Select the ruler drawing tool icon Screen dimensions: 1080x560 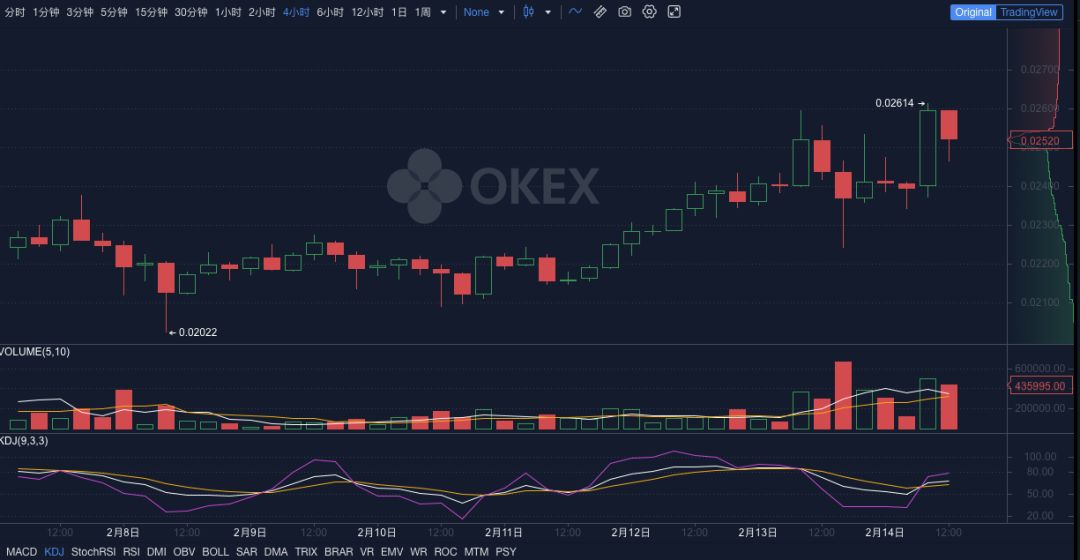600,12
